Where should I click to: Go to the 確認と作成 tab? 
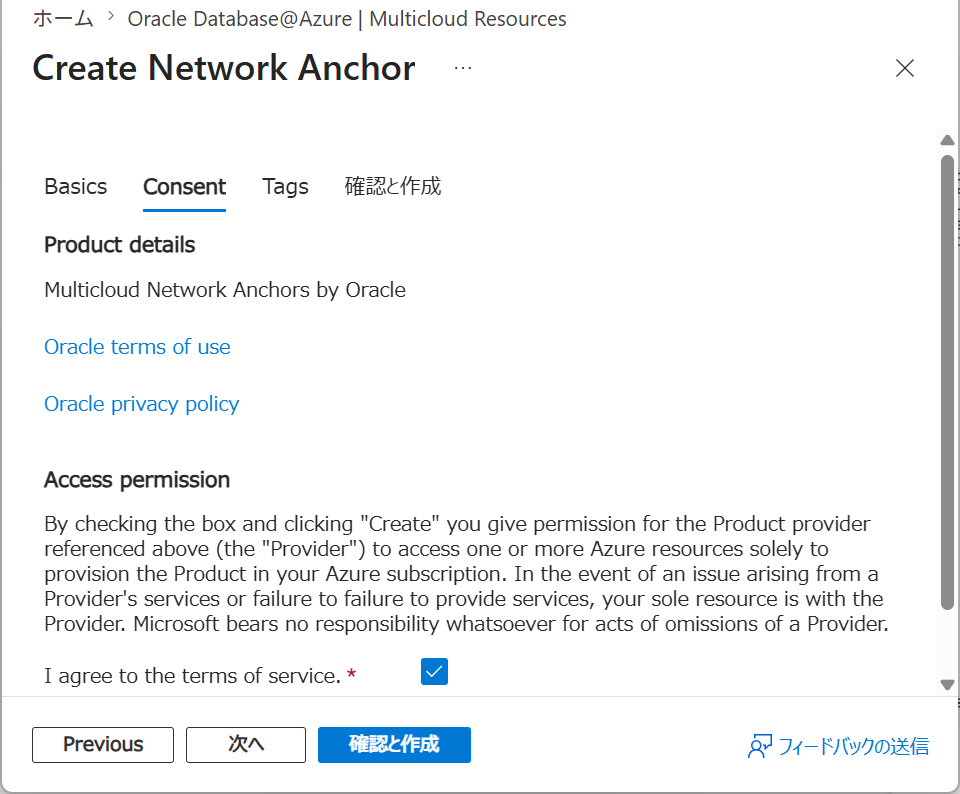click(x=392, y=186)
